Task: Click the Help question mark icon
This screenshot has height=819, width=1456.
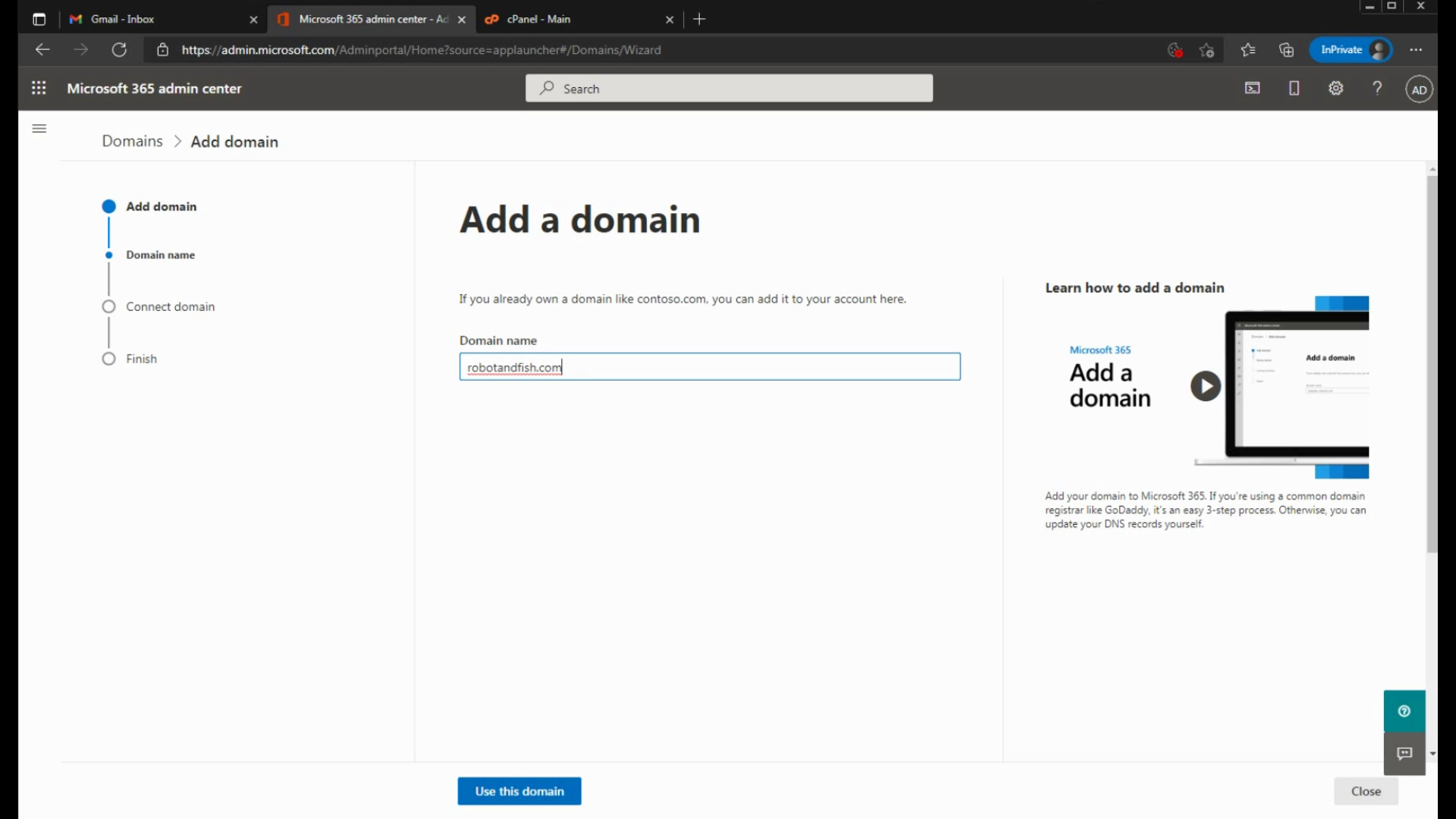Action: coord(1377,88)
